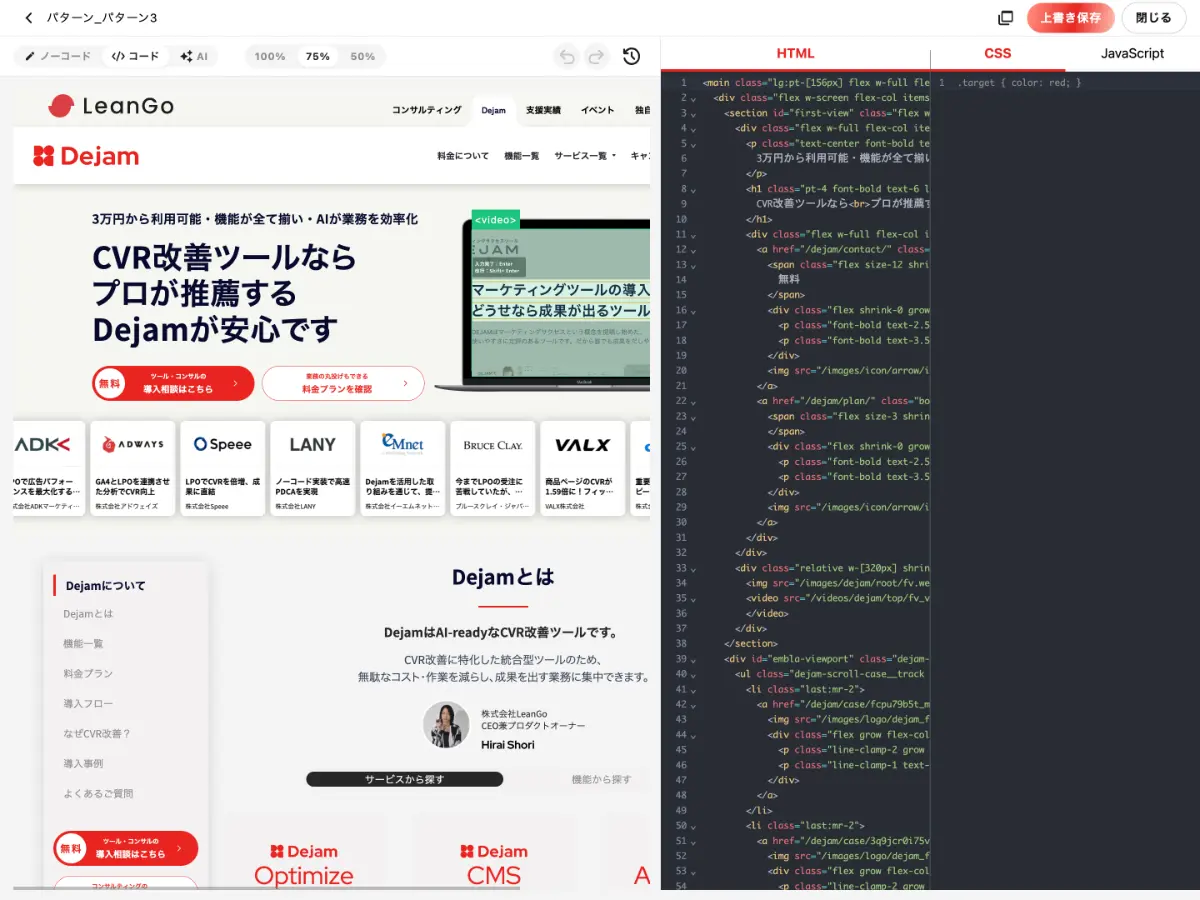Image resolution: width=1200 pixels, height=900 pixels.
Task: Open the JavaScript editor tab
Action: tap(1133, 54)
